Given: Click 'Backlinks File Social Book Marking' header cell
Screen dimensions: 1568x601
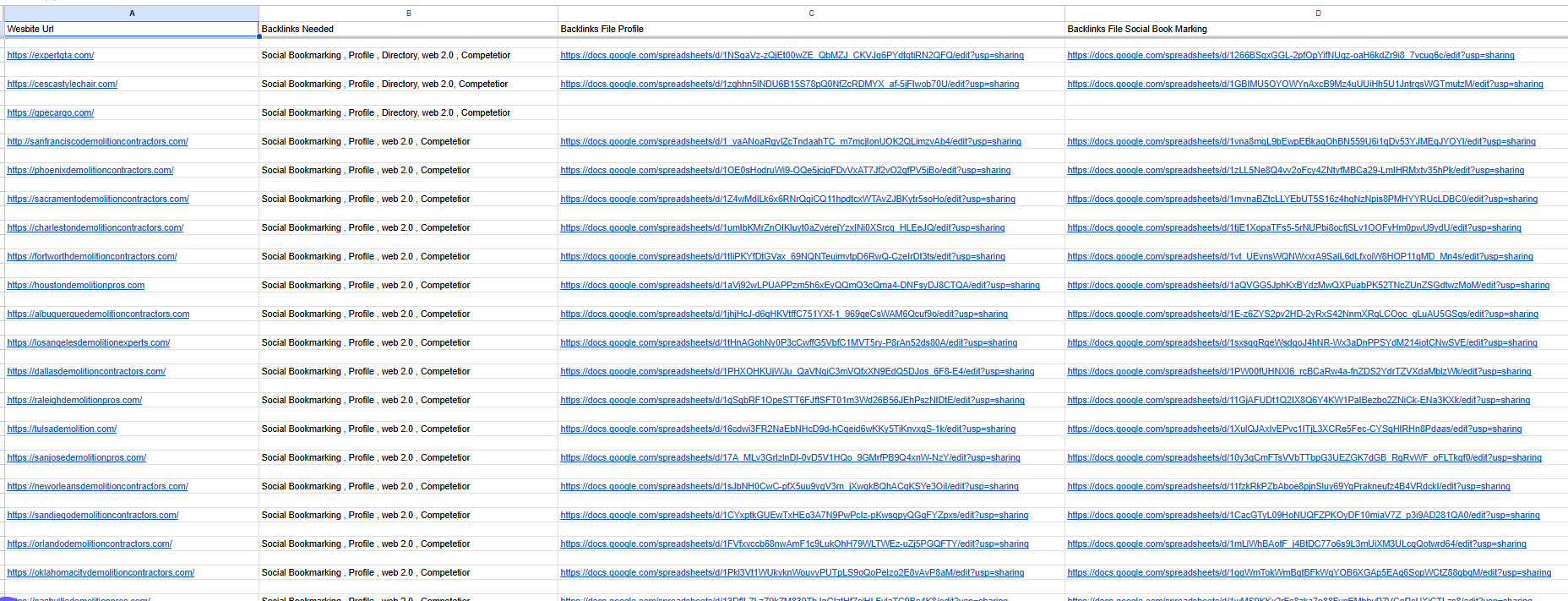Looking at the screenshot, I should [1317, 29].
